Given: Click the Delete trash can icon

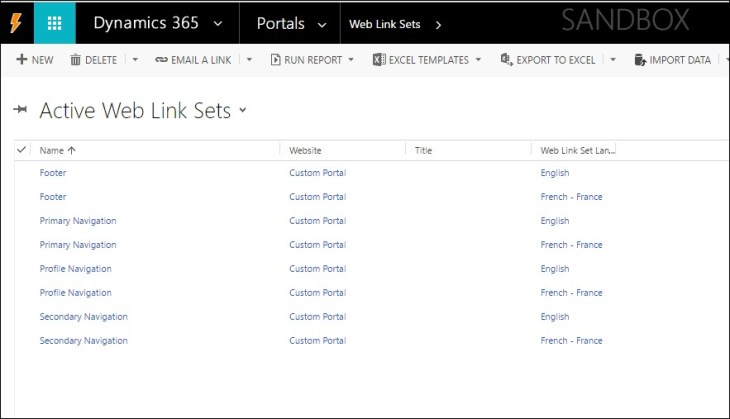Looking at the screenshot, I should (x=75, y=60).
